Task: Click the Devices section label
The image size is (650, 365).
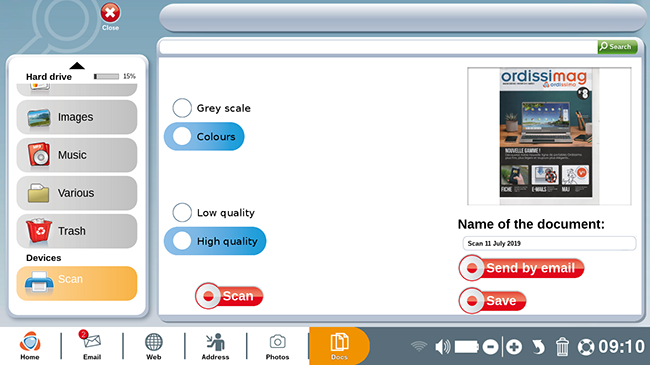Action: pos(44,258)
